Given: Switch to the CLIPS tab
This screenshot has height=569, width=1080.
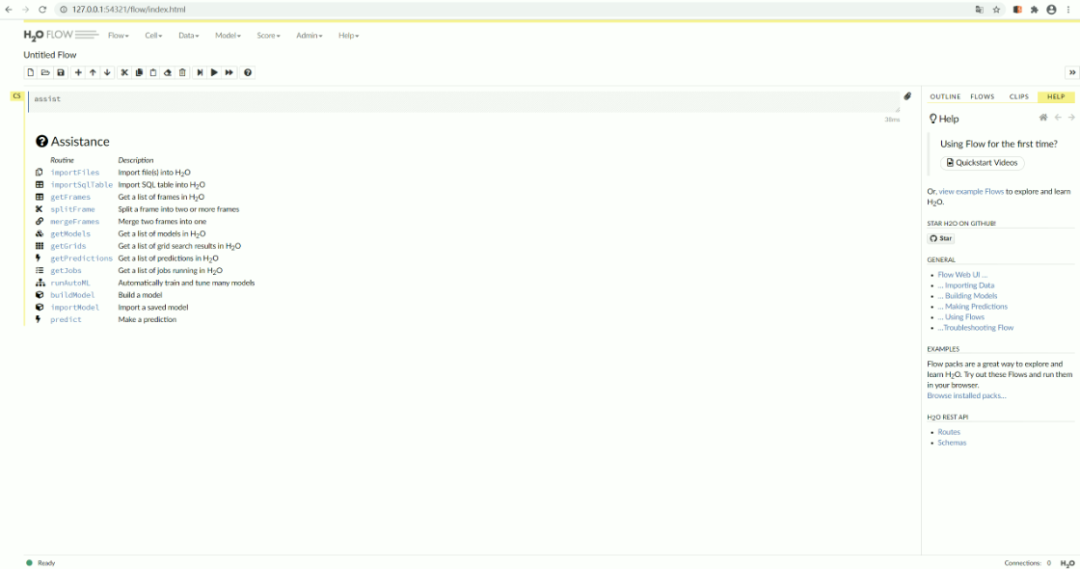Looking at the screenshot, I should click(x=1019, y=97).
